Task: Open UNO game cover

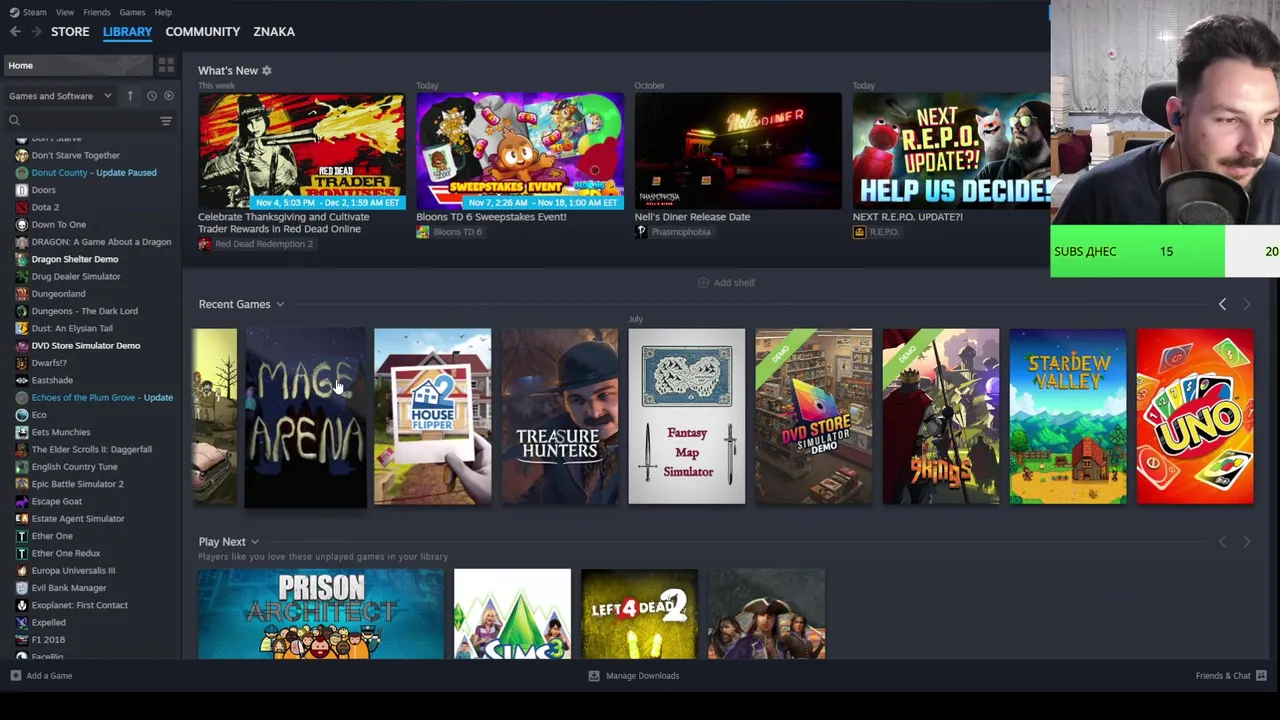Action: [1194, 416]
